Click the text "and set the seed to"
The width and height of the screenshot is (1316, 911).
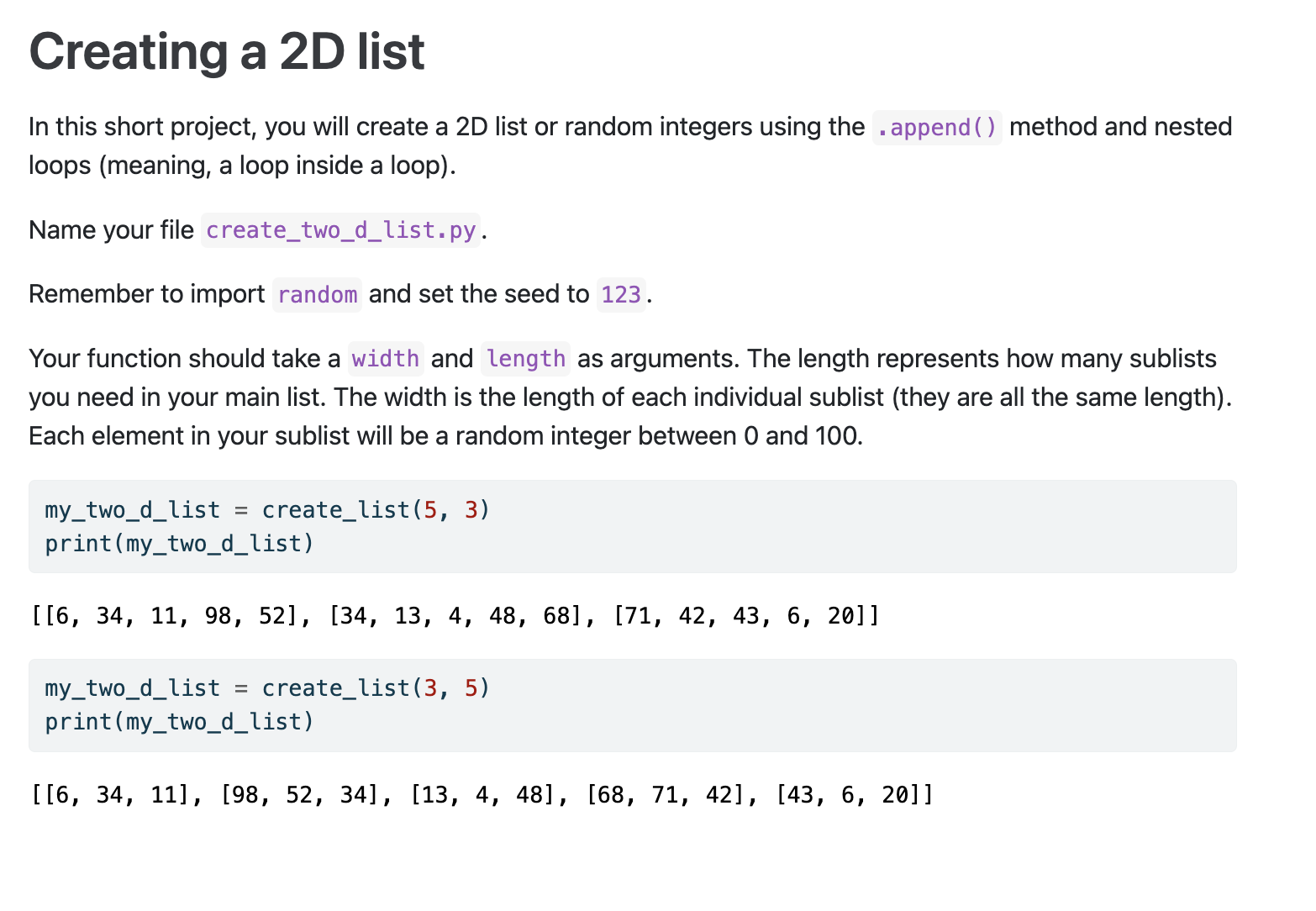(479, 294)
